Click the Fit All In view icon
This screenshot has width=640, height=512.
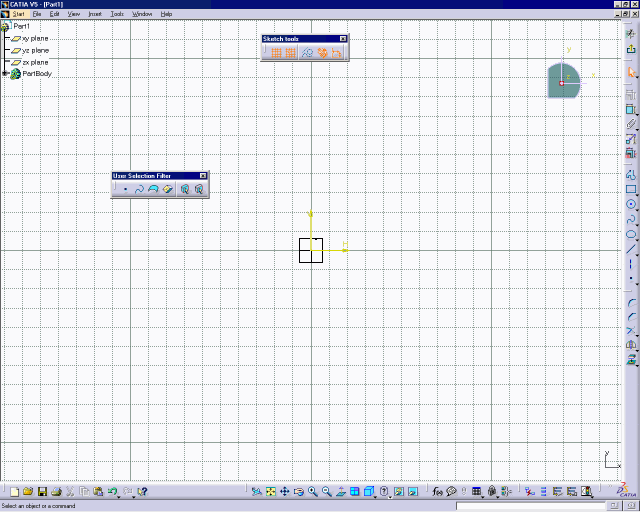271,492
